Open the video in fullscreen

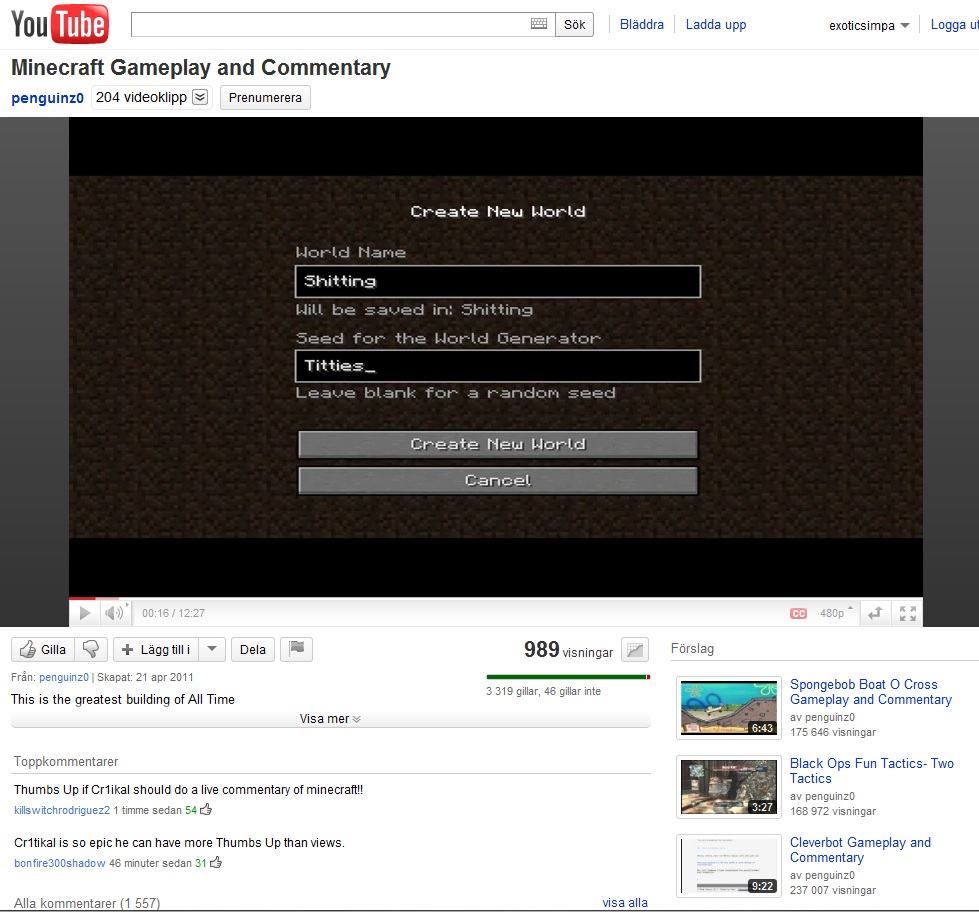907,613
